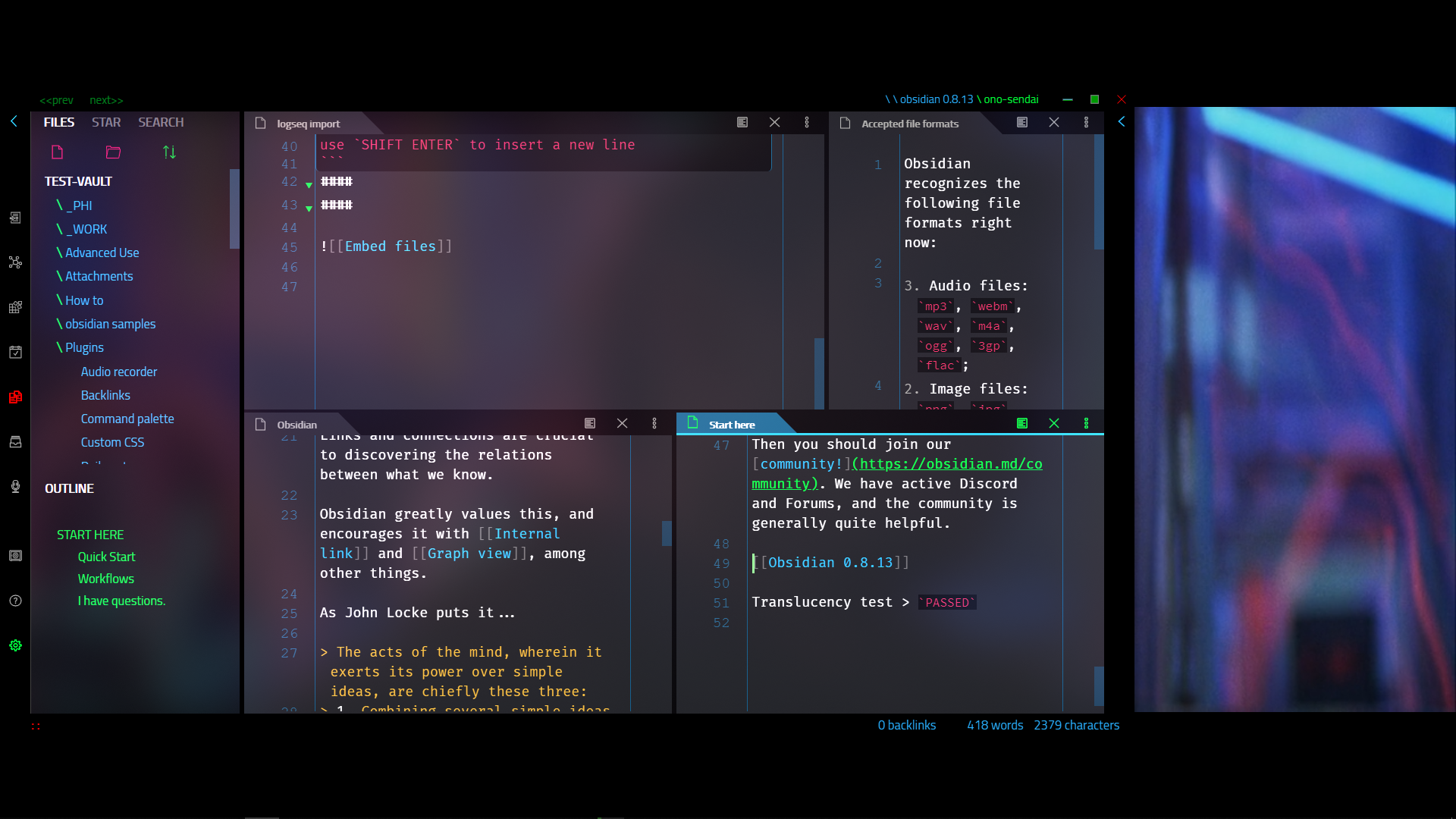Viewport: 1456px width, 819px height.
Task: Click the 0 backlinks status item
Action: click(x=906, y=725)
